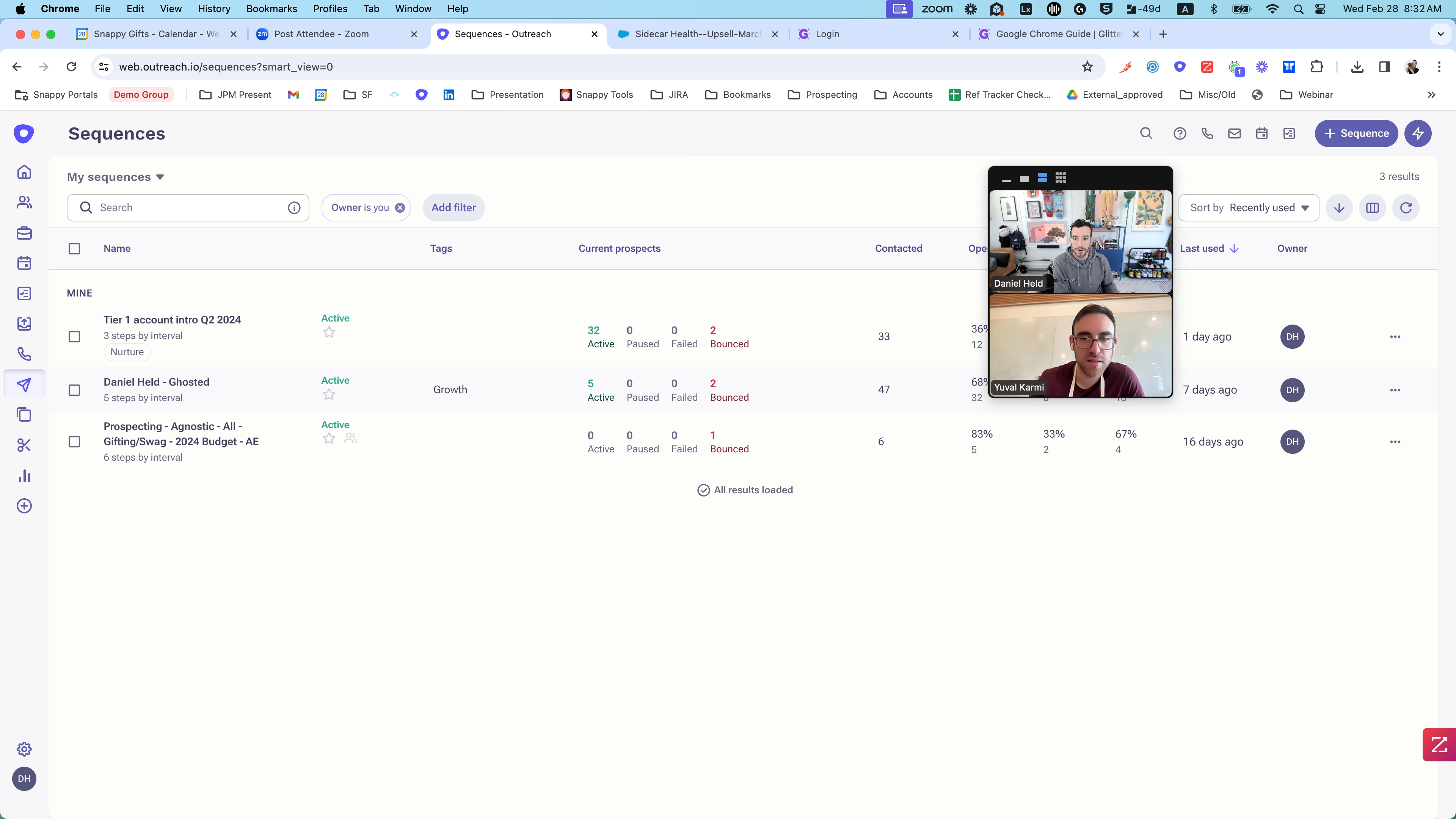Open the Prospects people icon in sidebar
Viewport: 1456px width, 819px height.
24,202
